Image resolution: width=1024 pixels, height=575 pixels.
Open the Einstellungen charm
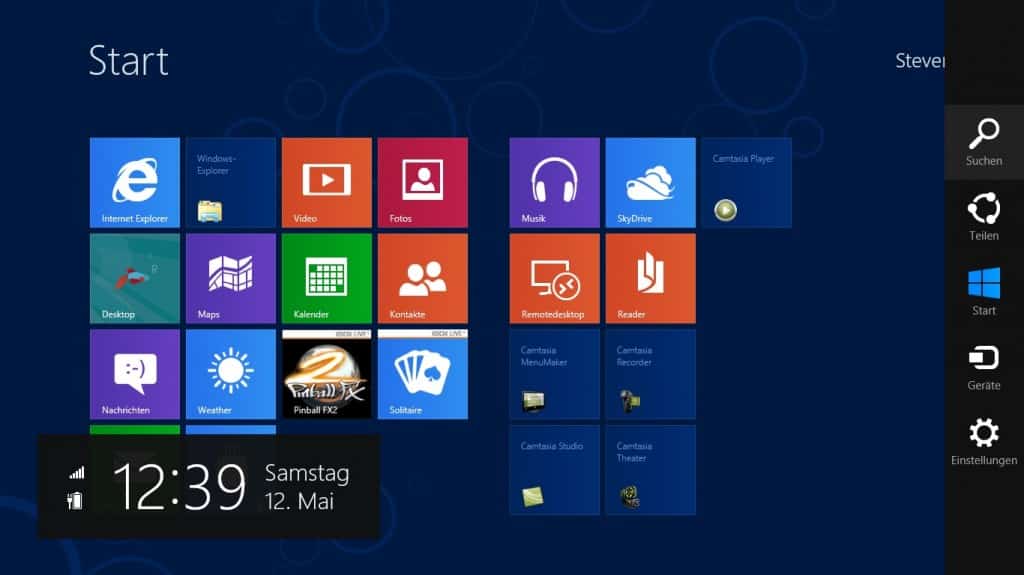pyautogui.click(x=984, y=442)
